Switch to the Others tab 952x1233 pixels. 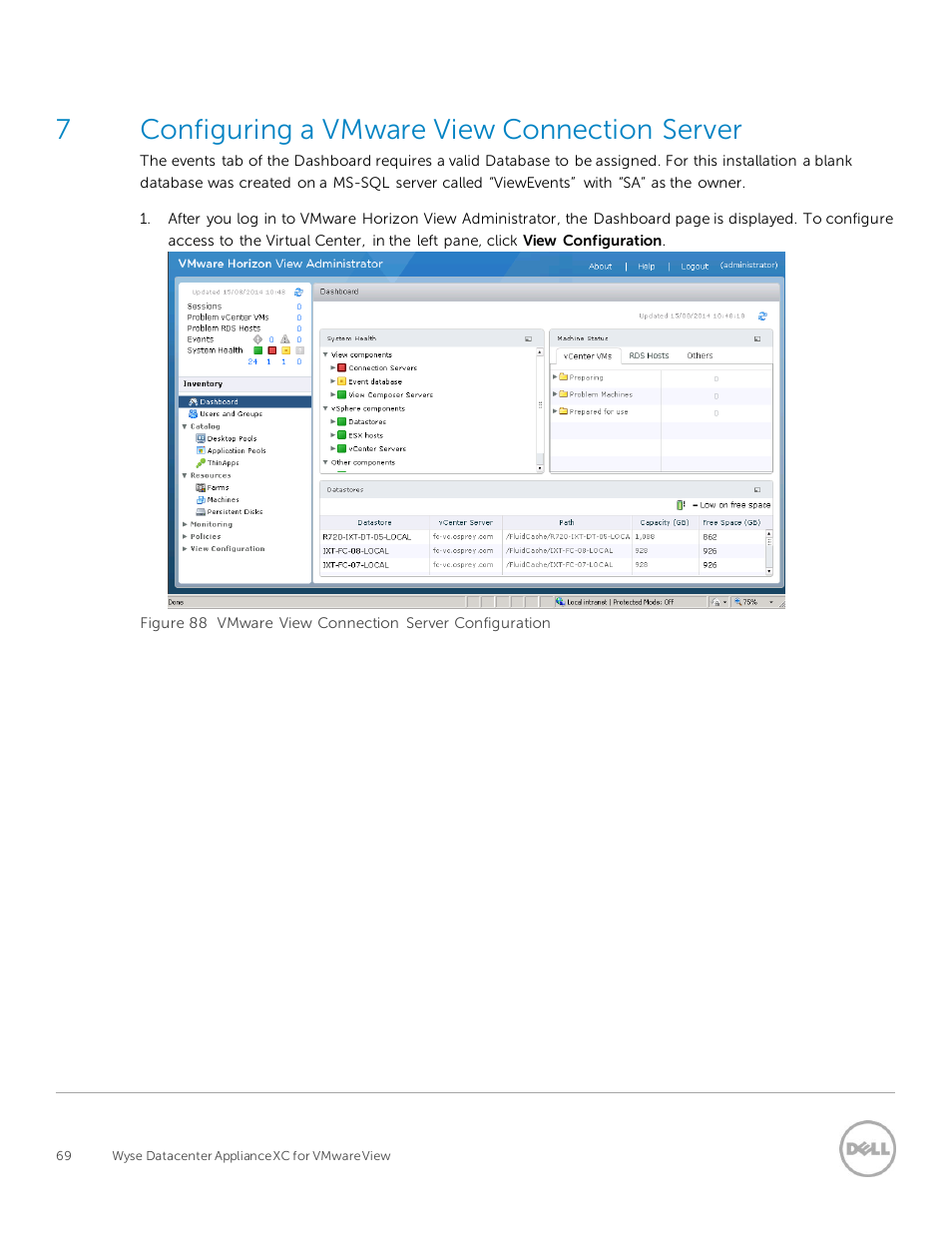click(x=700, y=356)
